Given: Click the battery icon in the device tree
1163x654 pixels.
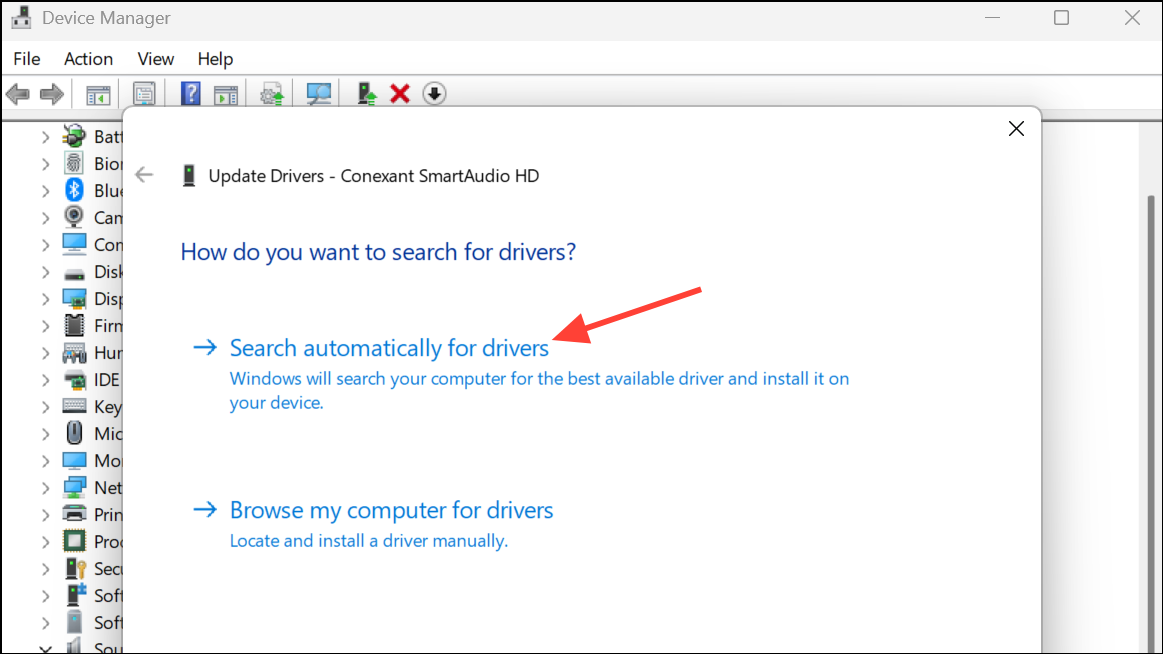Looking at the screenshot, I should tap(74, 136).
